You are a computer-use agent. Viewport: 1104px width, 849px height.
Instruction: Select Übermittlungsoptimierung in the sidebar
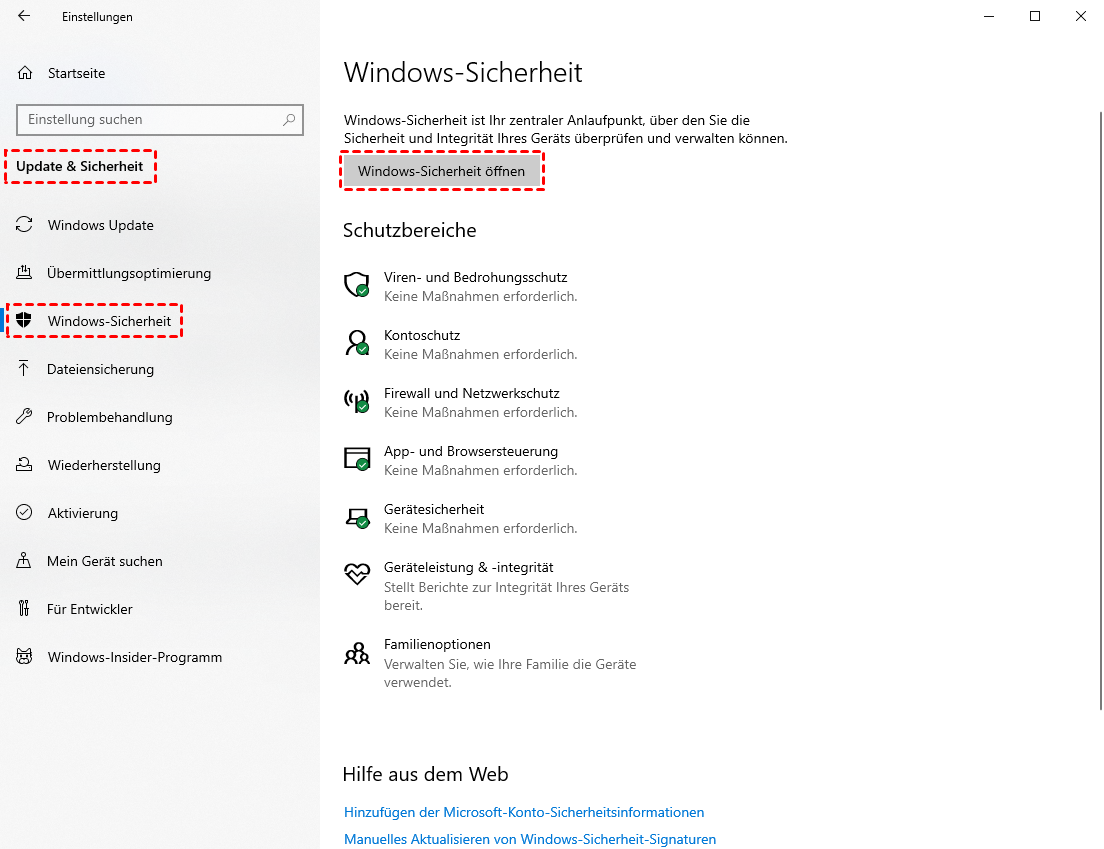pyautogui.click(x=129, y=273)
